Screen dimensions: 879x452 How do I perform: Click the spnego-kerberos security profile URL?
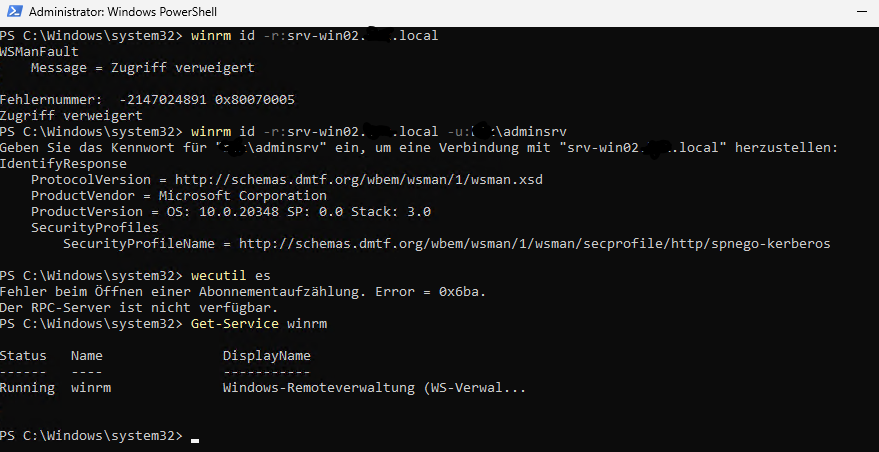pos(535,244)
